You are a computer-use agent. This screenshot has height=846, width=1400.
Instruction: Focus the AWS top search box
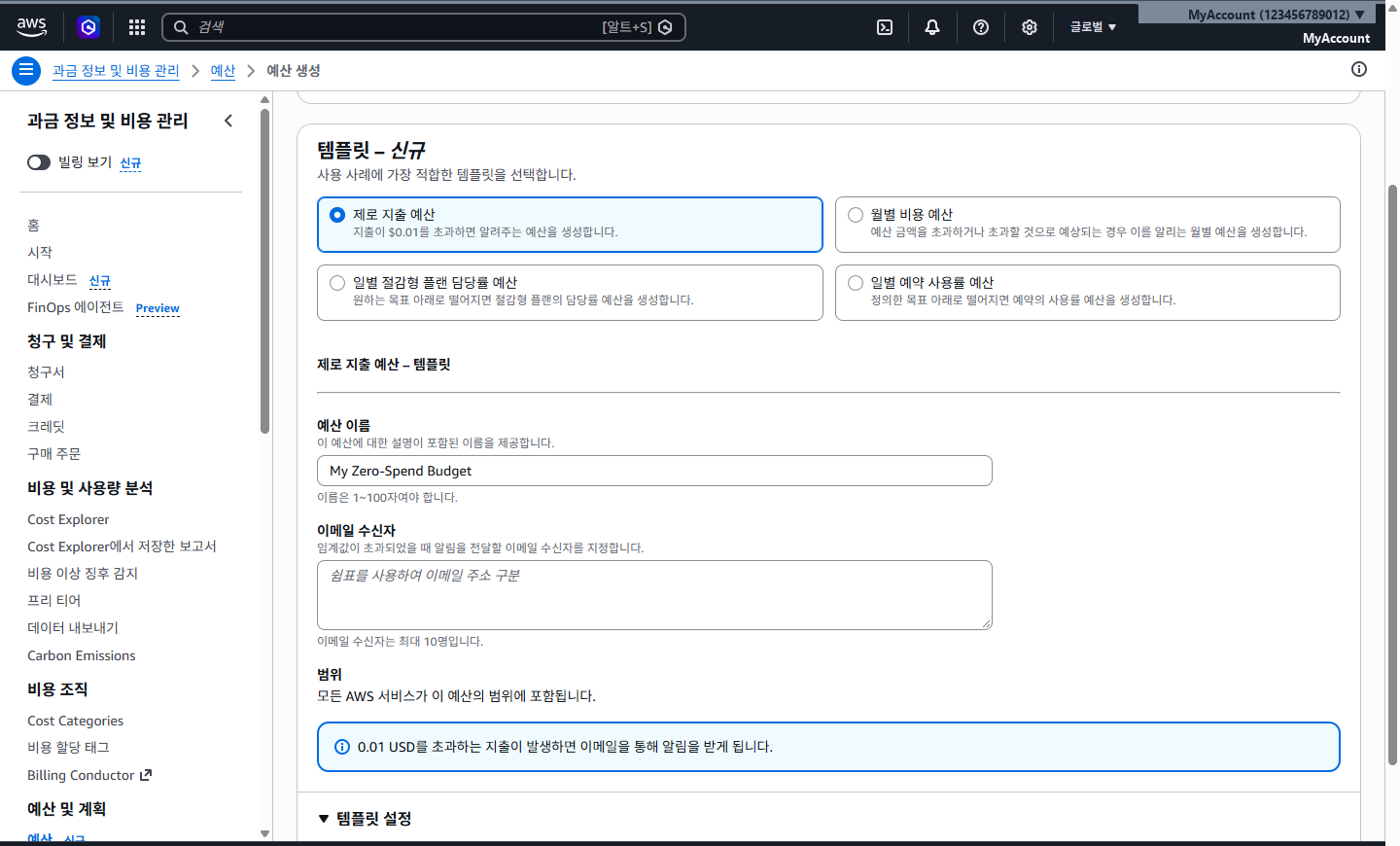click(424, 27)
